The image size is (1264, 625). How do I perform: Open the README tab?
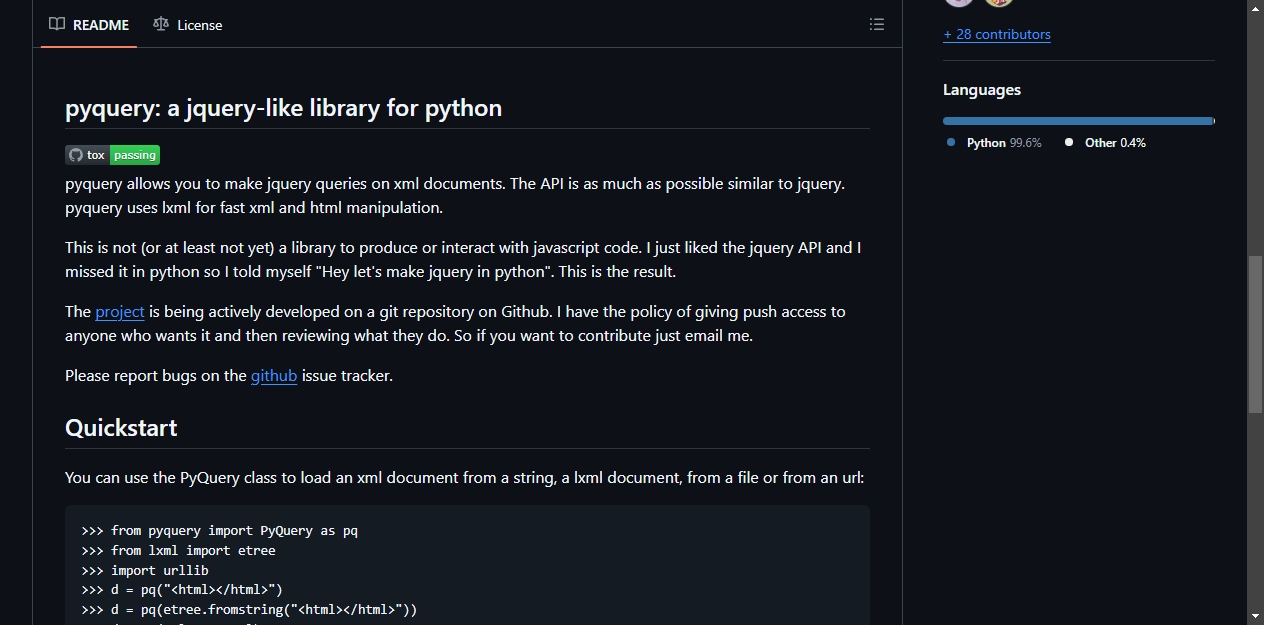point(89,25)
